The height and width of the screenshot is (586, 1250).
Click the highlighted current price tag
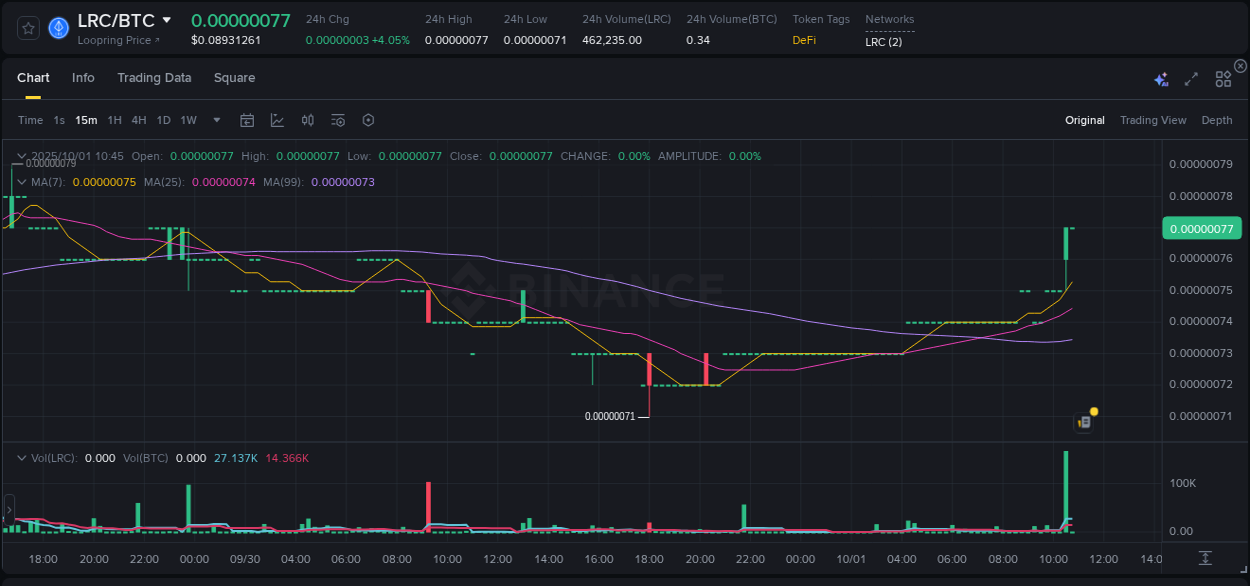point(1201,228)
